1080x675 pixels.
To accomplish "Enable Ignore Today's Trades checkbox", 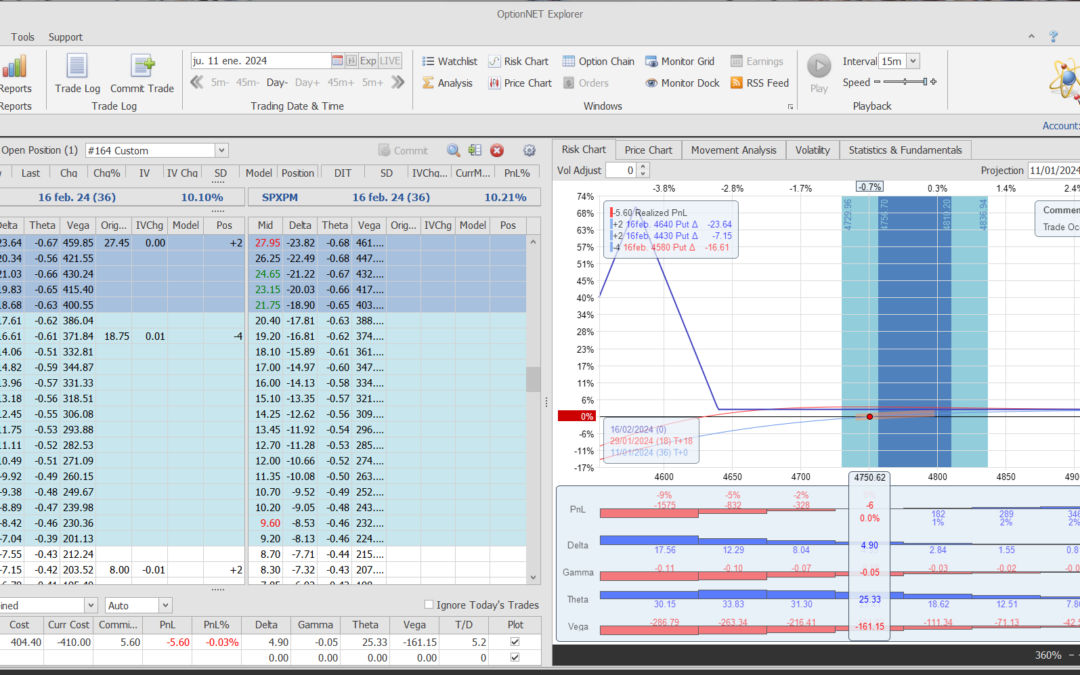I will click(429, 605).
